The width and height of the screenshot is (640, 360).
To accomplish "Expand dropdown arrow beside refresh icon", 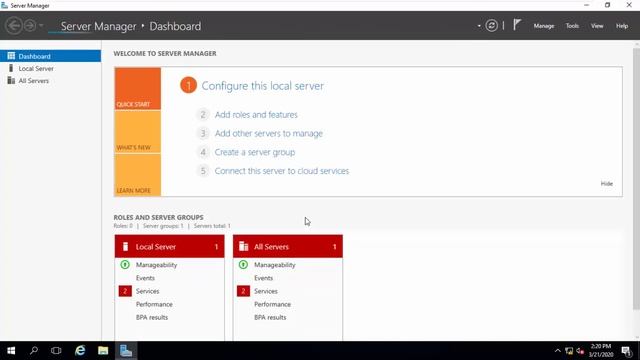I will [479, 26].
